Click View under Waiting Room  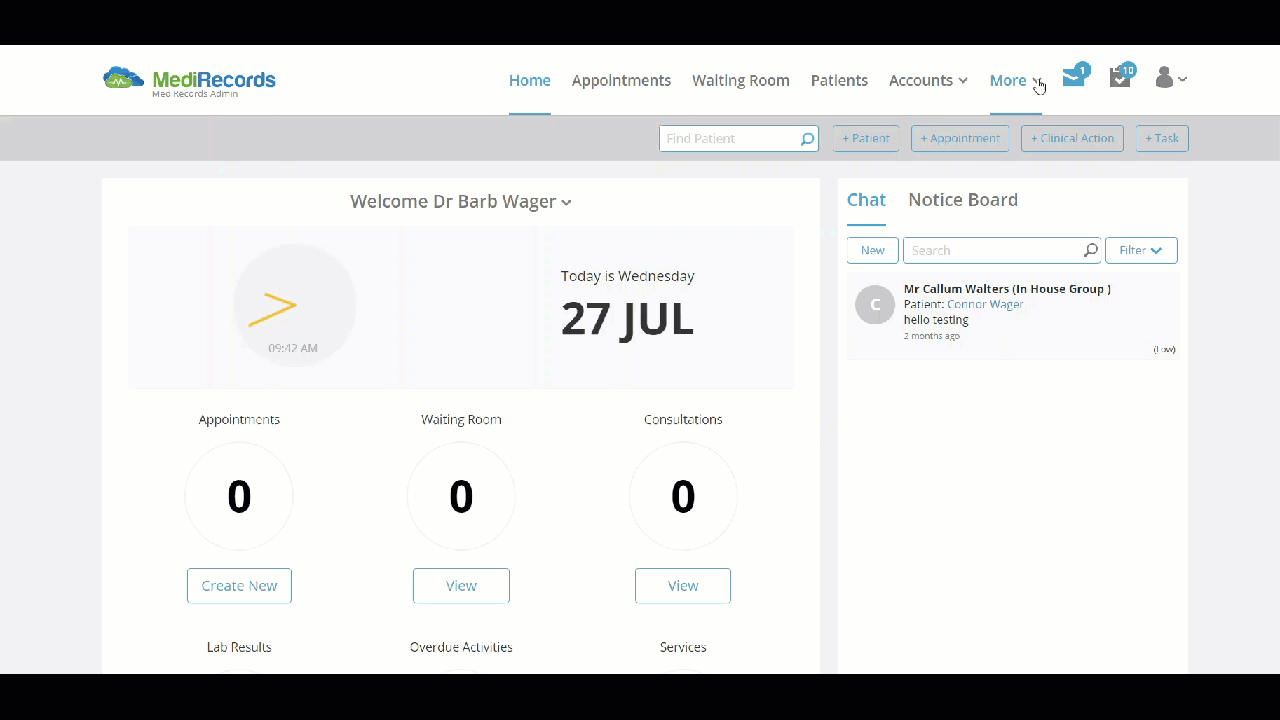click(461, 586)
